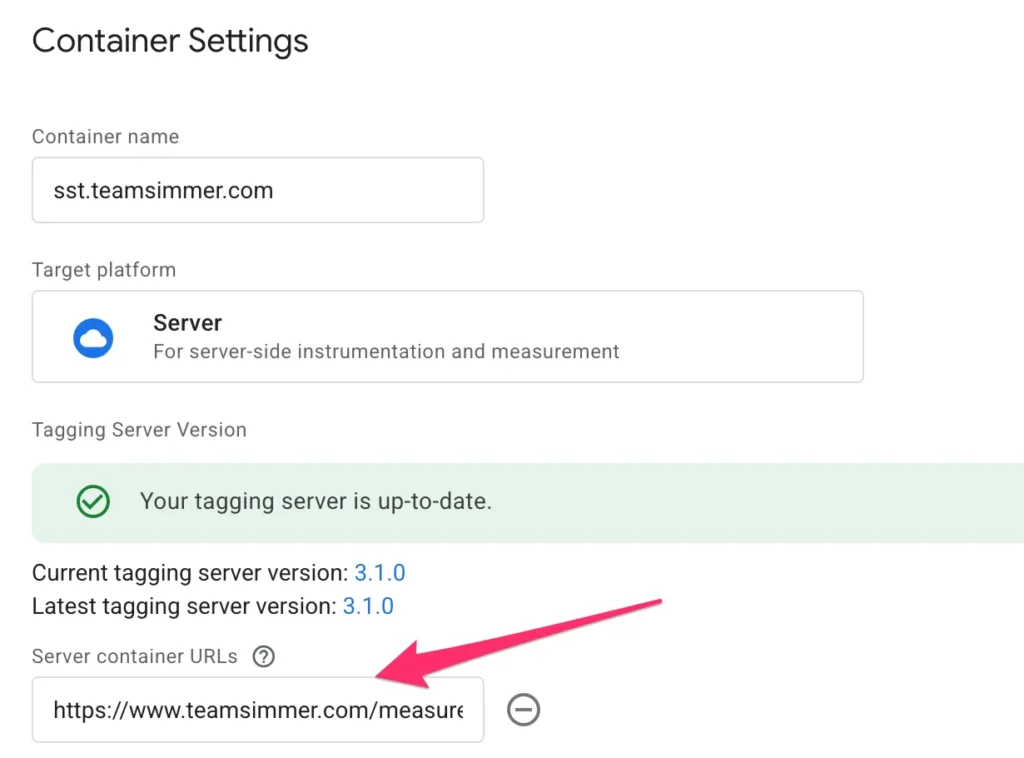Screen dimensions: 1024x758
Task: Click the 'Current tagging server version:' text
Action: 190,573
